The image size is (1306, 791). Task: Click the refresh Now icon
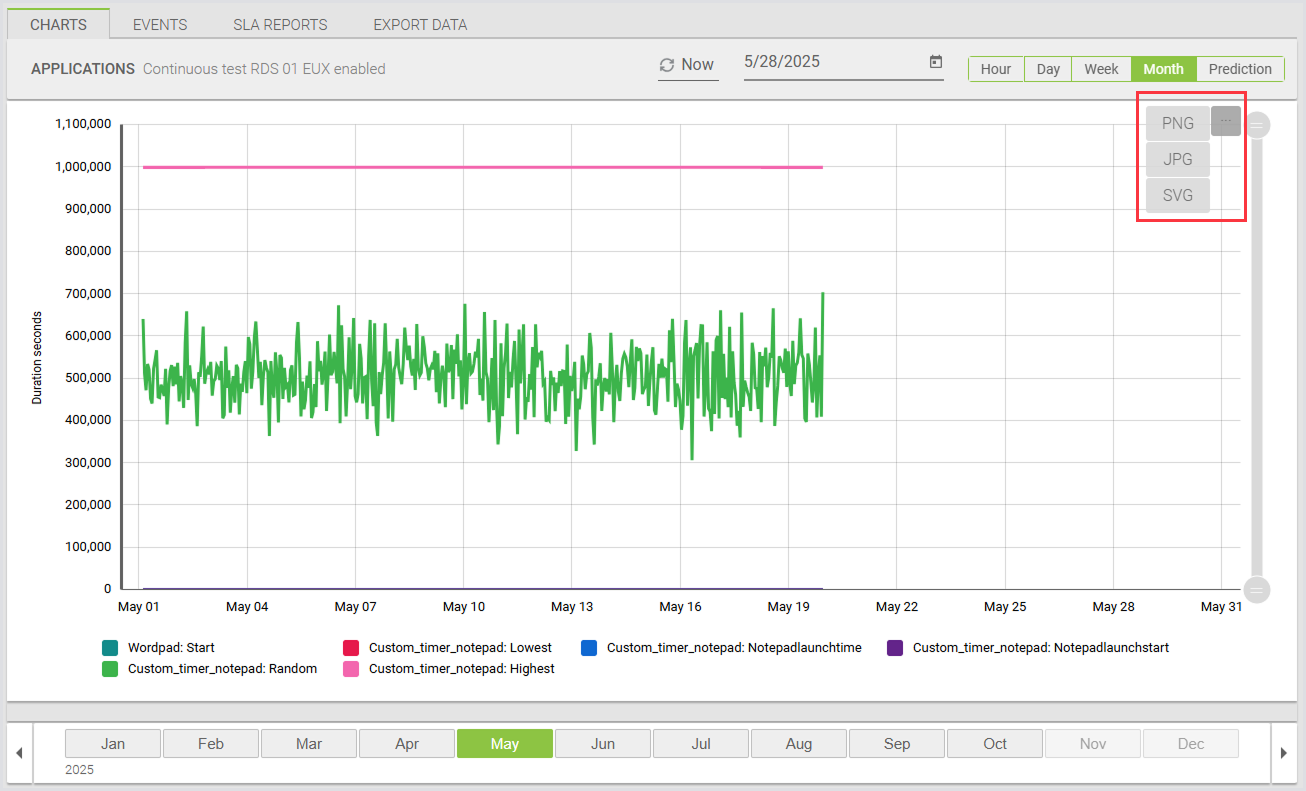tap(667, 65)
